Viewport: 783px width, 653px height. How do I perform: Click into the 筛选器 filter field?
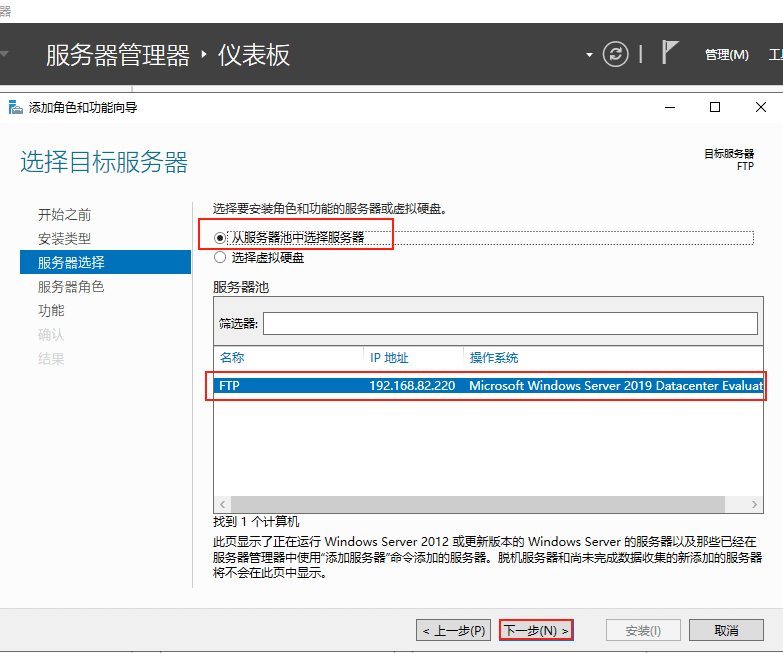pyautogui.click(x=510, y=324)
